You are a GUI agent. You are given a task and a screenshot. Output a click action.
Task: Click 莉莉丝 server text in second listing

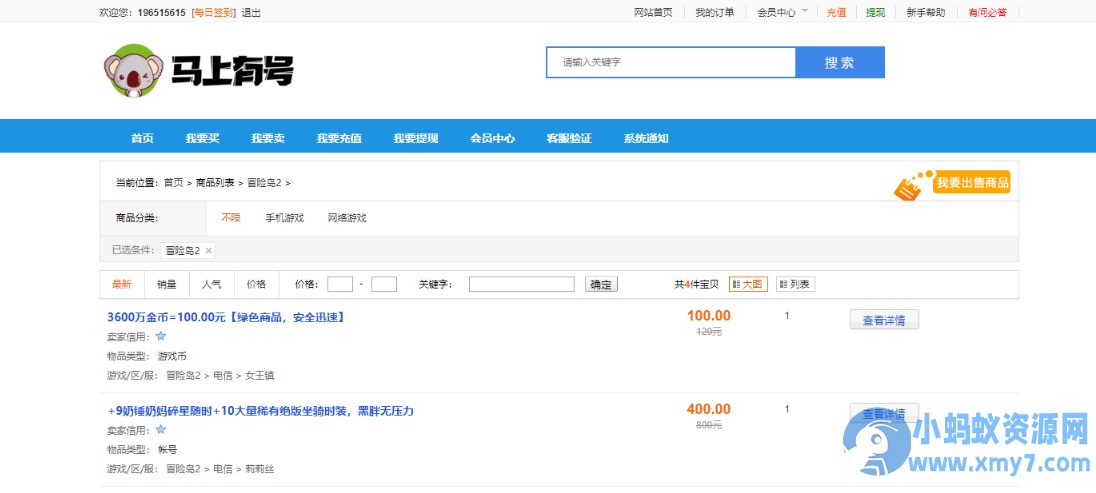coord(259,469)
